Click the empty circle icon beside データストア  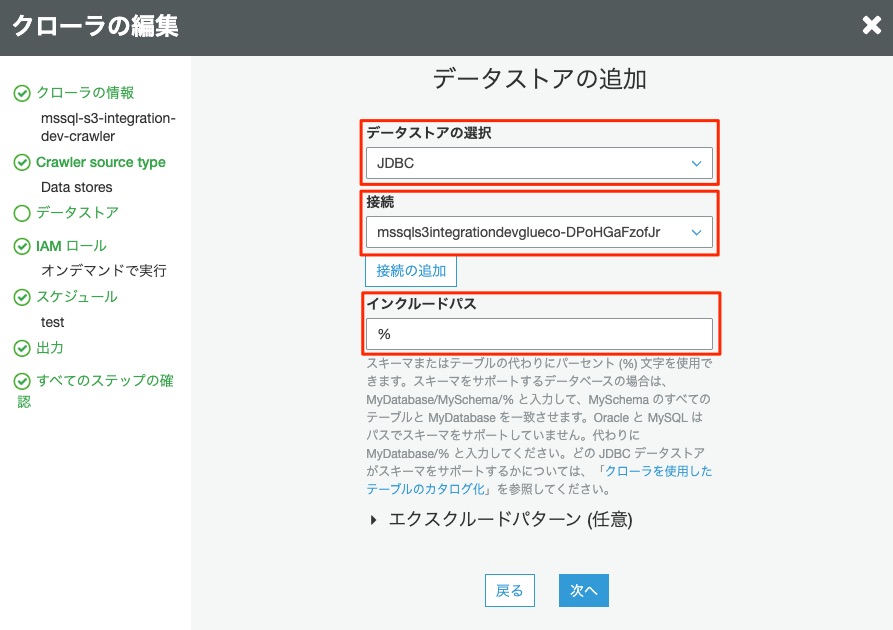point(22,213)
